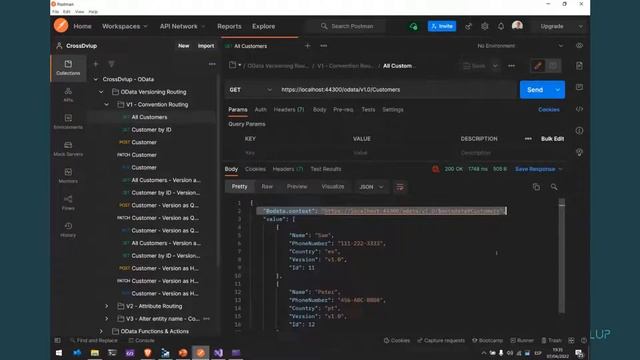Image resolution: width=640 pixels, height=360 pixels.
Task: Click the New button in the workspace header
Action: click(184, 46)
